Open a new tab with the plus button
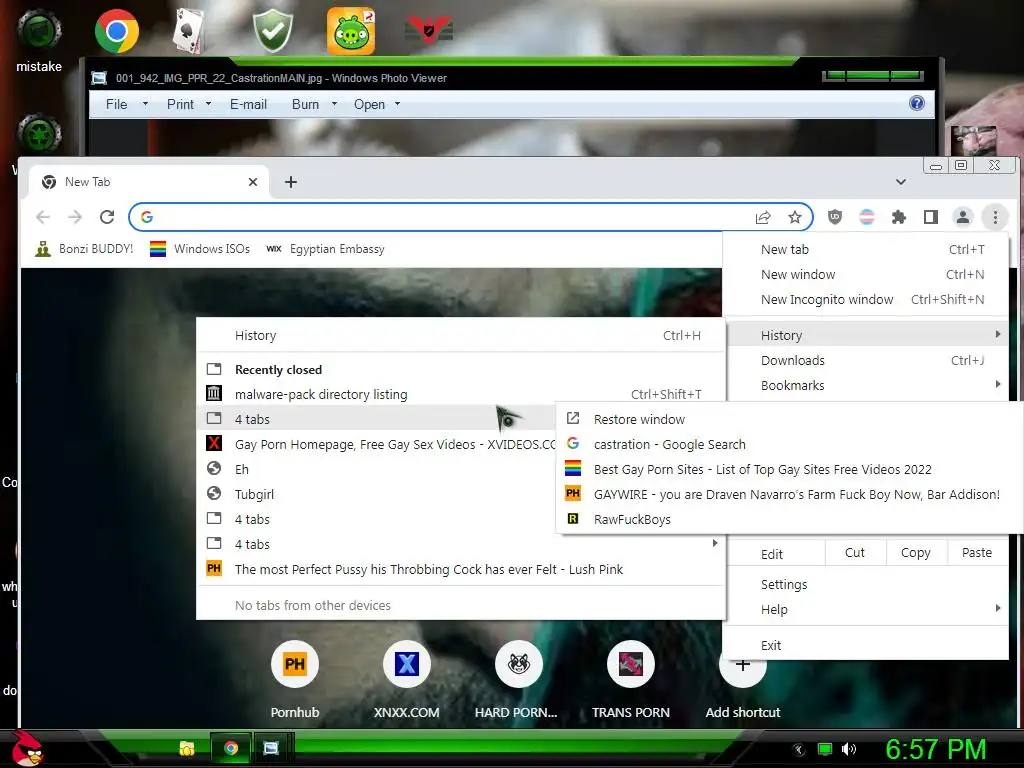The image size is (1024, 768). 291,182
